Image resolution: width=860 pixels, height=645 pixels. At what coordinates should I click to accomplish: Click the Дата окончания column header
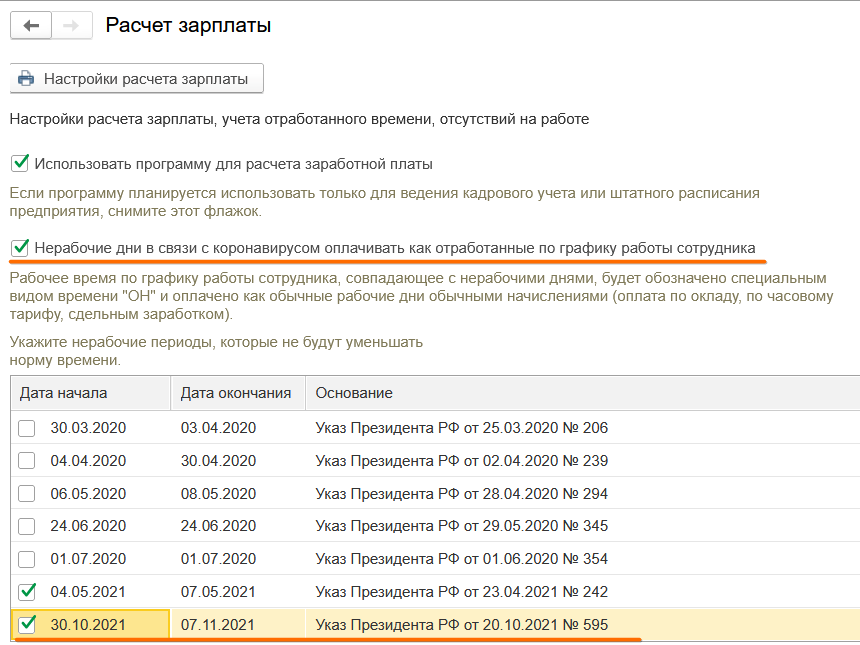pyautogui.click(x=236, y=393)
